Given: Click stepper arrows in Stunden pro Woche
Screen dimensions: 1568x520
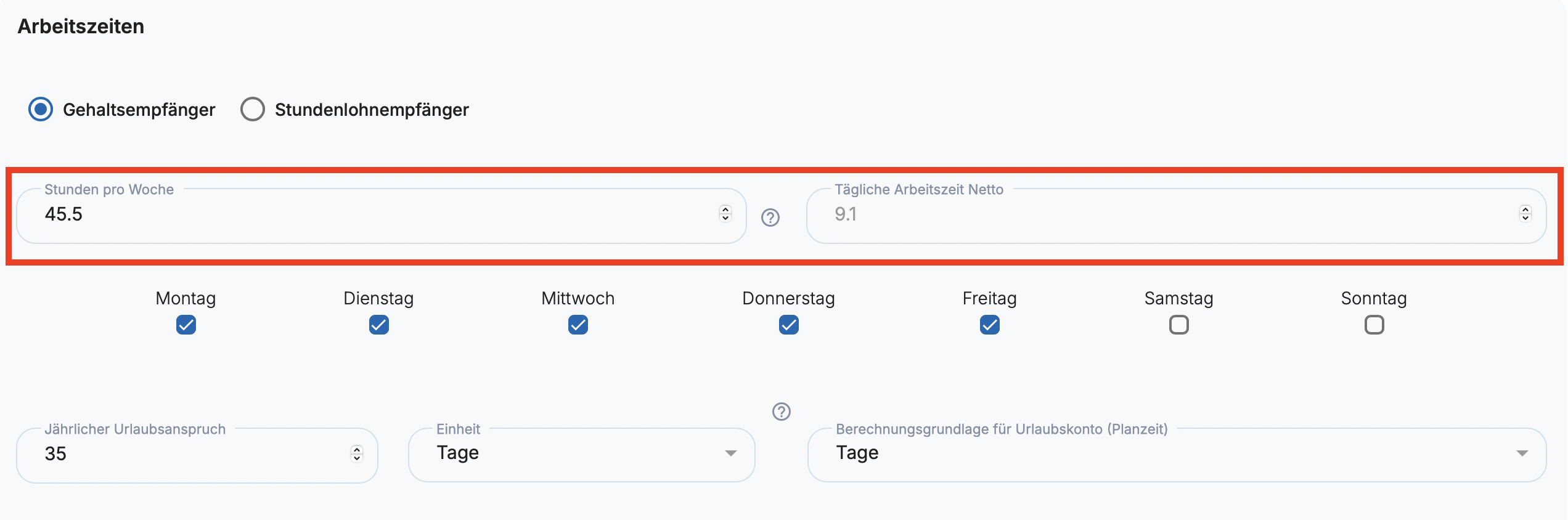Looking at the screenshot, I should pyautogui.click(x=725, y=213).
